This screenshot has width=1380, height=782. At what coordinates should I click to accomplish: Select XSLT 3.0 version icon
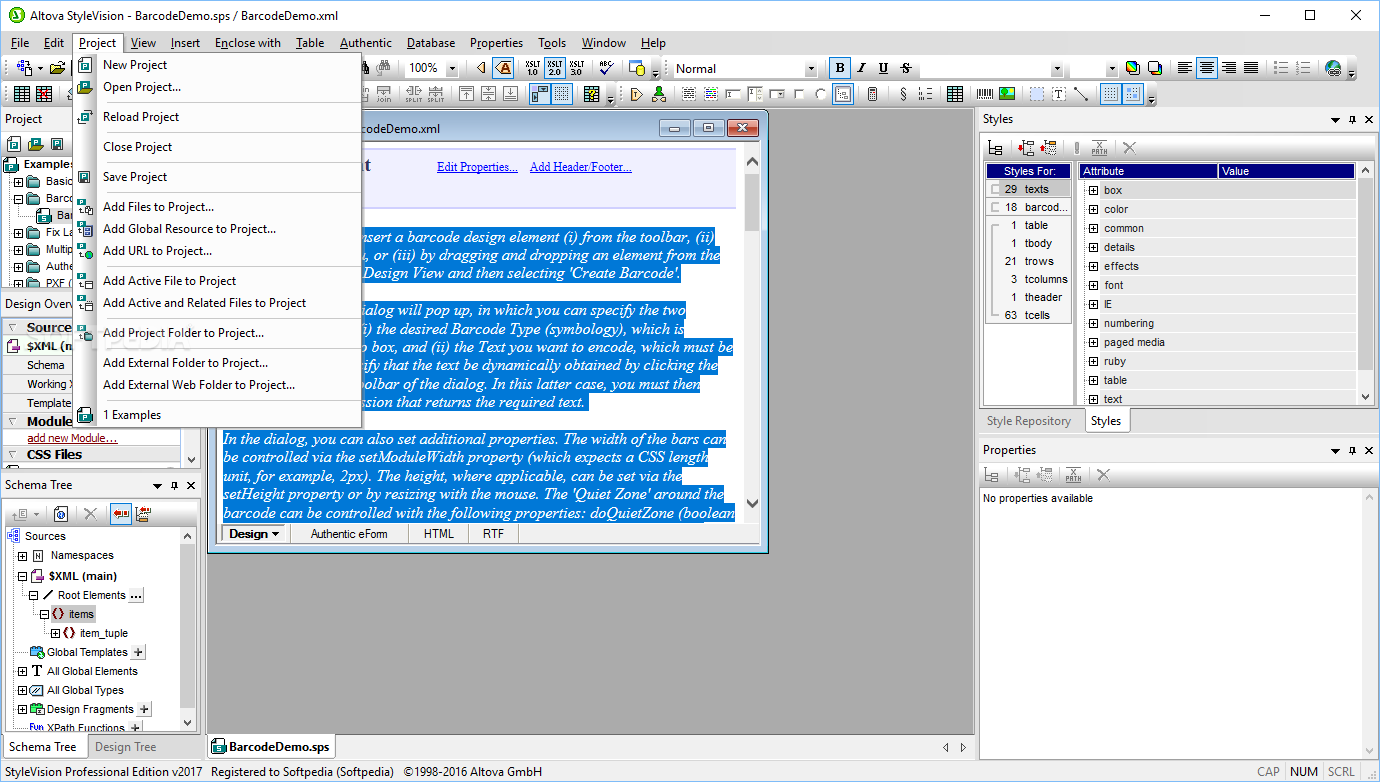576,68
